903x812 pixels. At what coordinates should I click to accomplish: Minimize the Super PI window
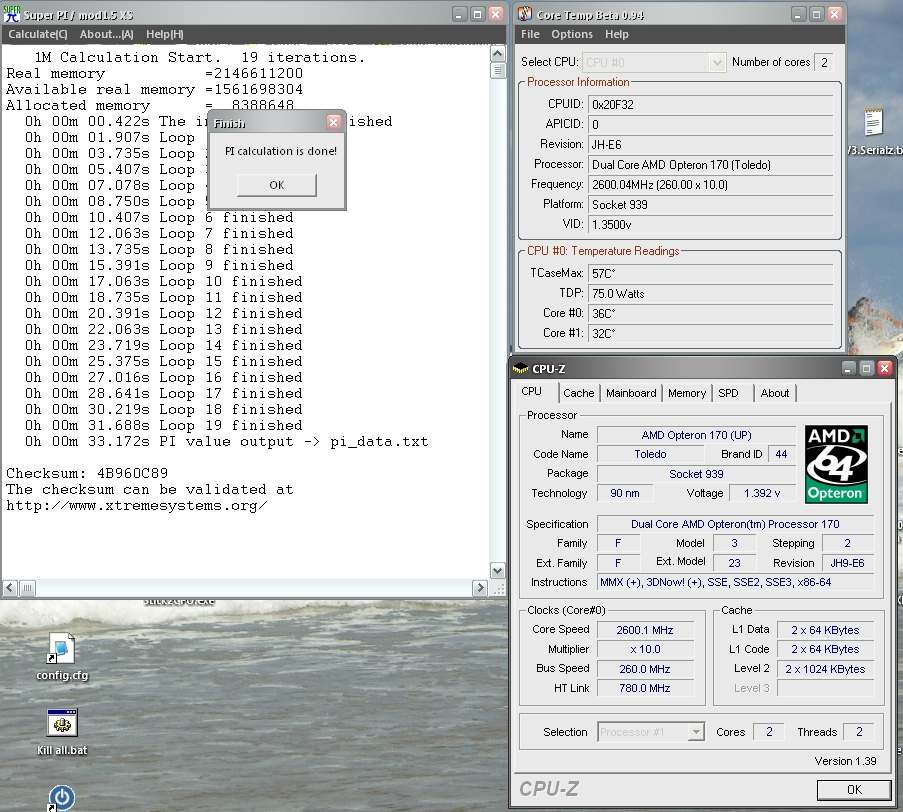click(x=458, y=14)
